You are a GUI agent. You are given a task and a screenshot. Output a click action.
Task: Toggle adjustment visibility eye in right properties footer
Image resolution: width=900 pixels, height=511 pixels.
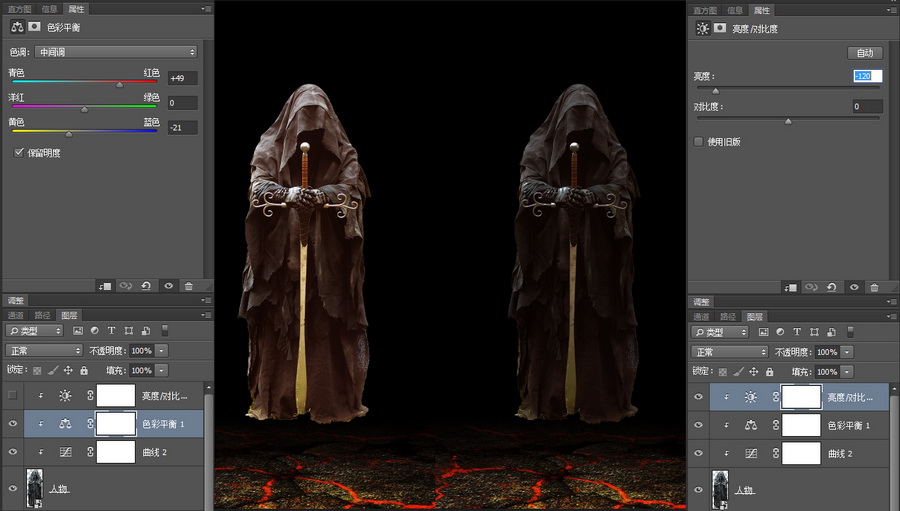point(854,287)
